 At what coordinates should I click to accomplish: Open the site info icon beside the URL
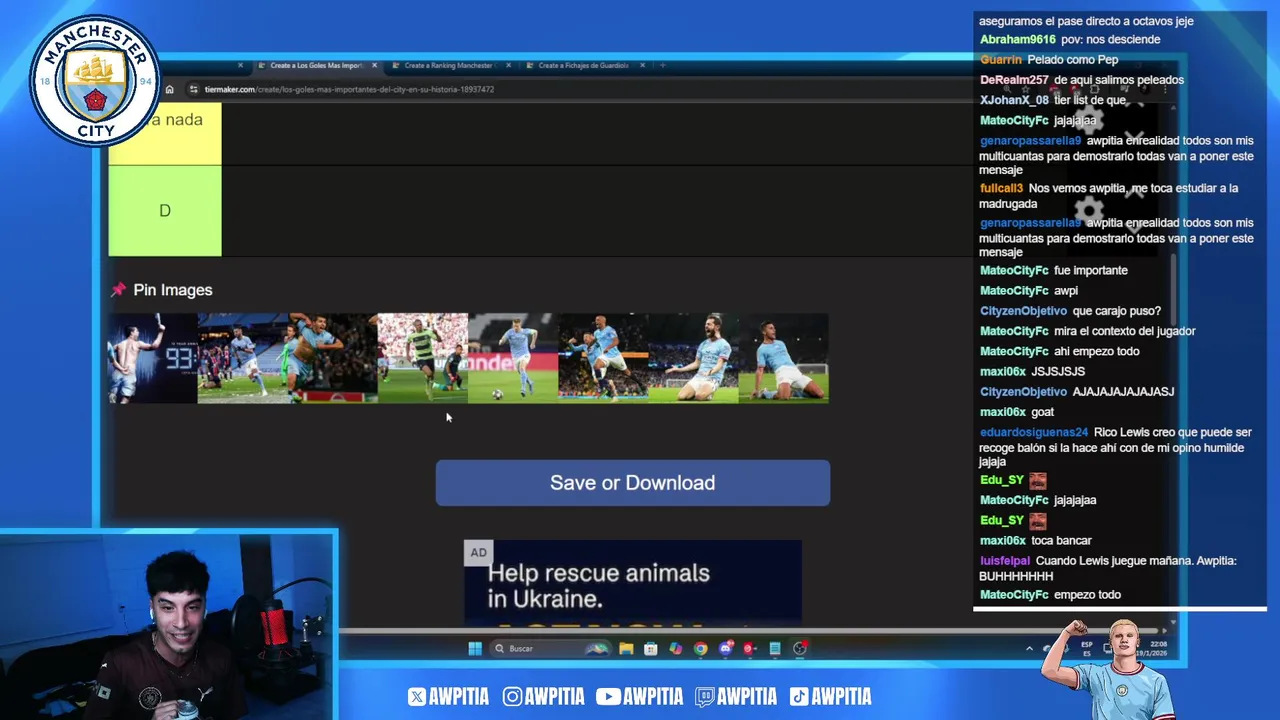coord(193,89)
